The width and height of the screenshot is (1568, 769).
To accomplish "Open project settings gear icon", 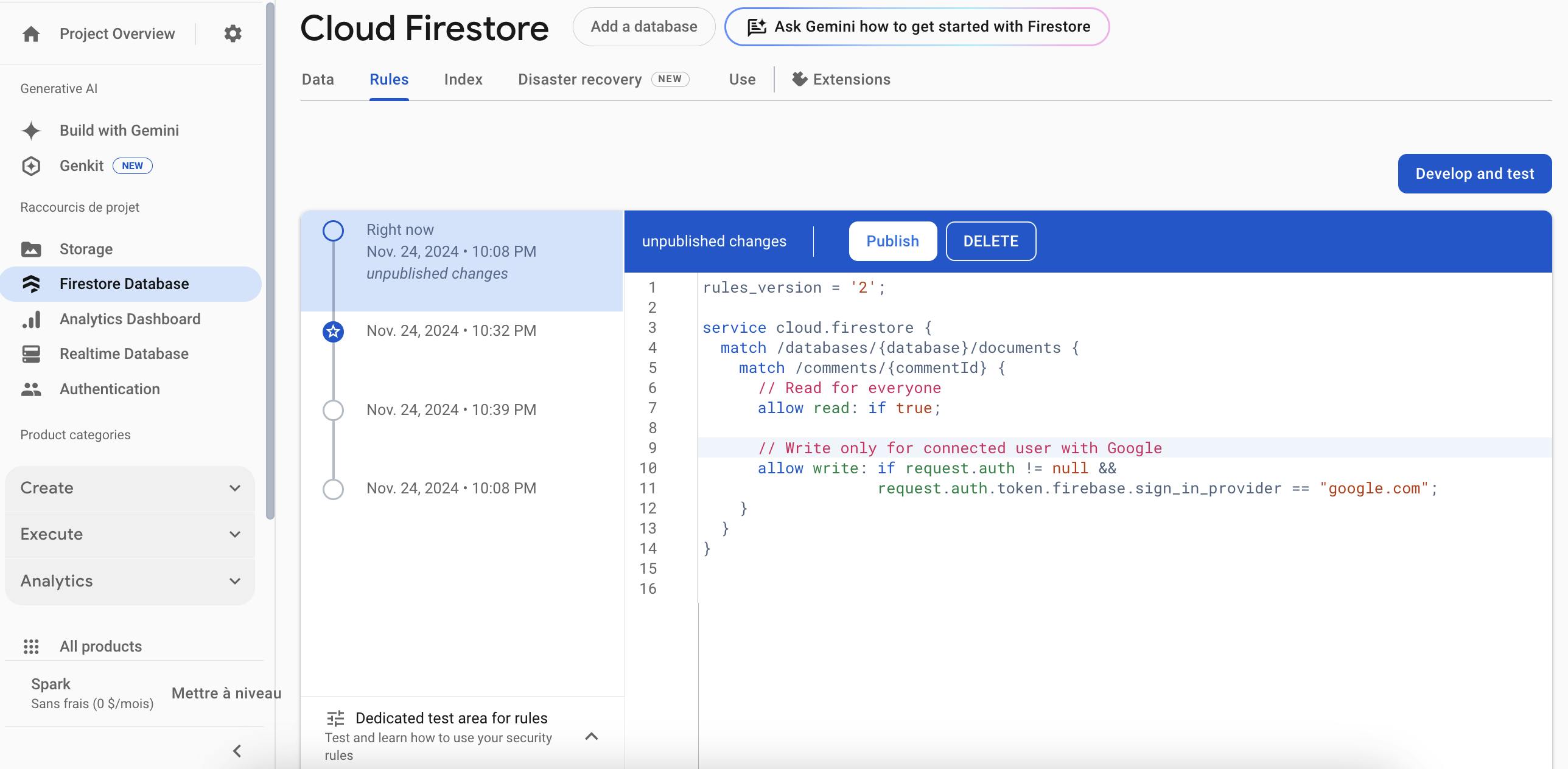I will click(233, 33).
